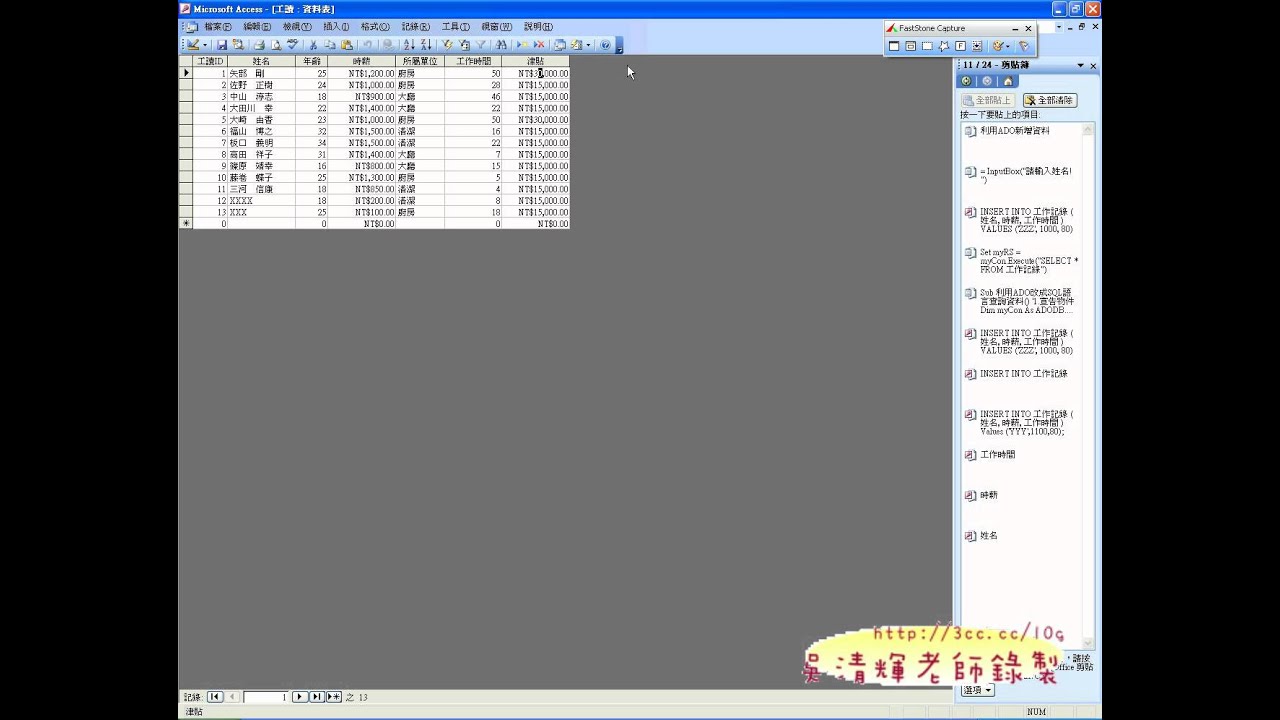Screen dimensions: 1280x720
Task: Click FastStone Capture Scrolling Window icon
Action: click(x=977, y=46)
